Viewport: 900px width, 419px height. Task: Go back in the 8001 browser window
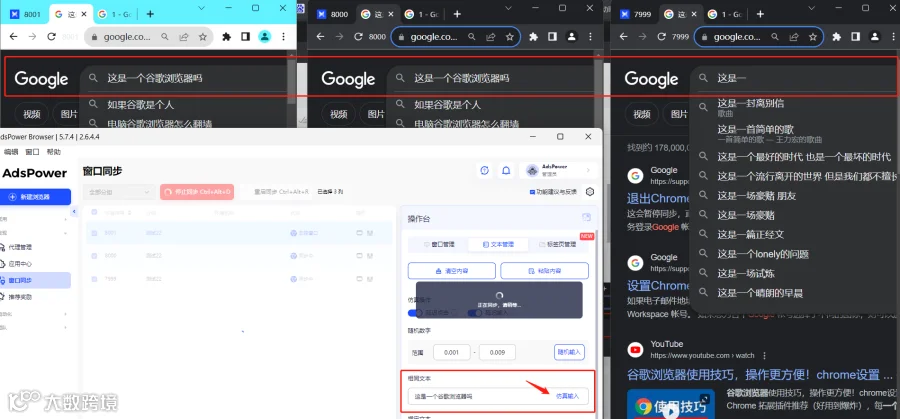14,37
